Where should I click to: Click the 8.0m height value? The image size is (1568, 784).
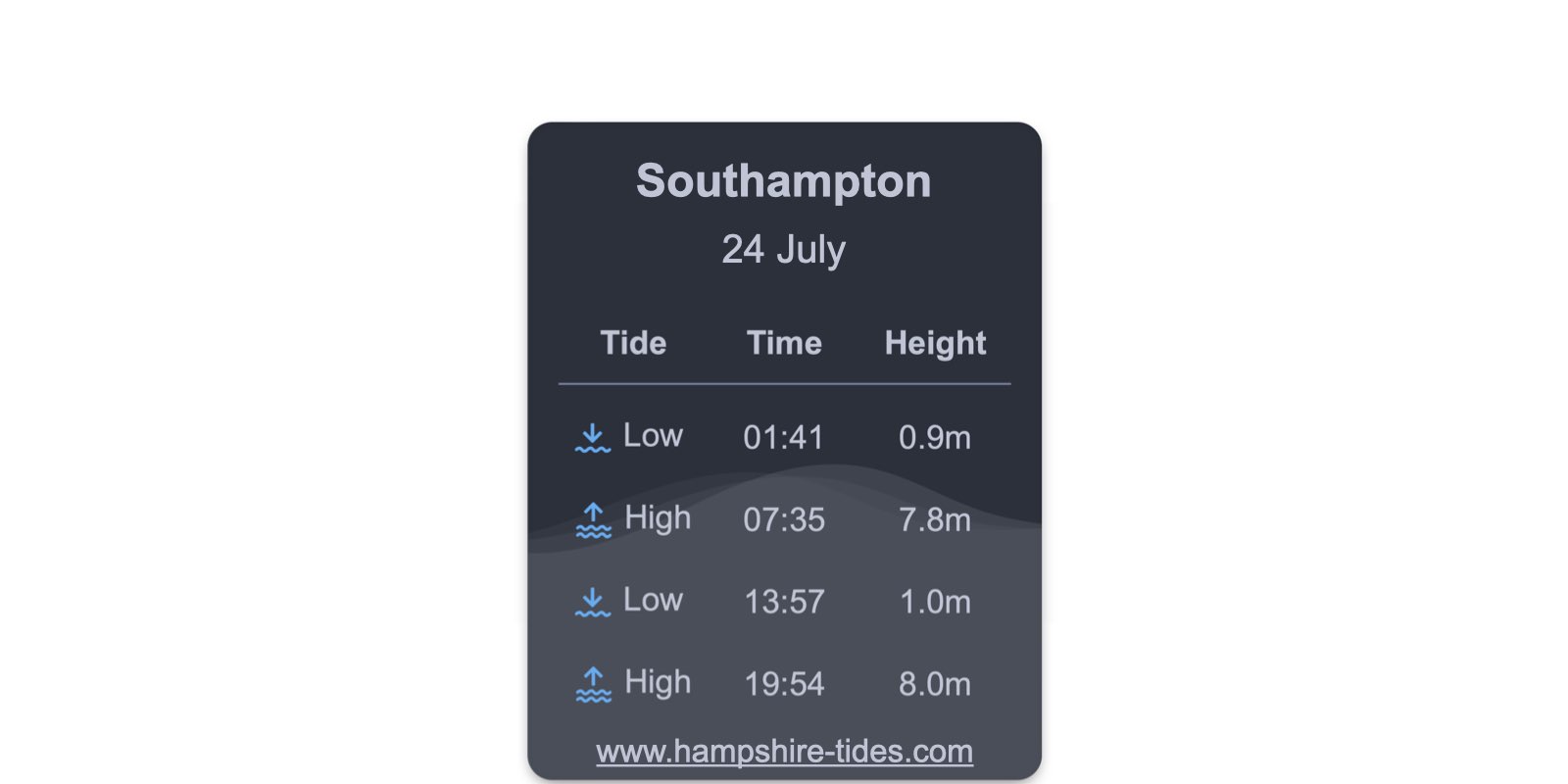[x=935, y=684]
